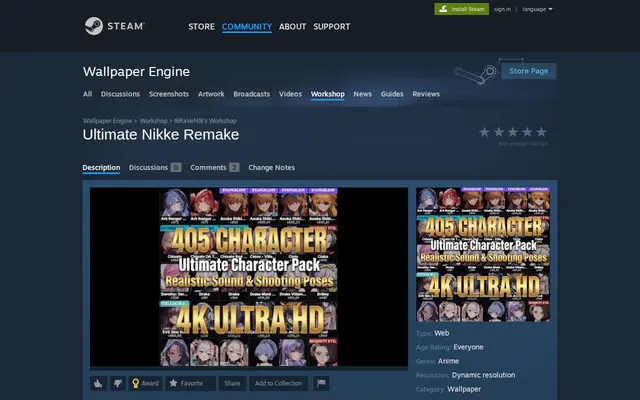Screen dimensions: 640x400
Task: Click the Wallpaper category tag
Action: click(464, 389)
